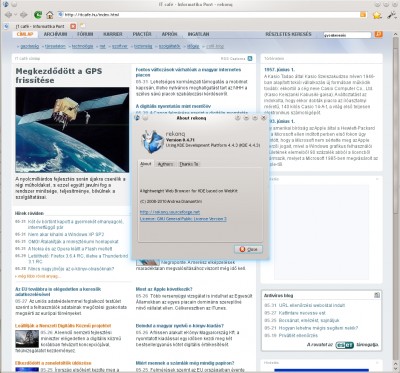Open the KARRIER menu item
400x373 pixels.
coord(113,34)
